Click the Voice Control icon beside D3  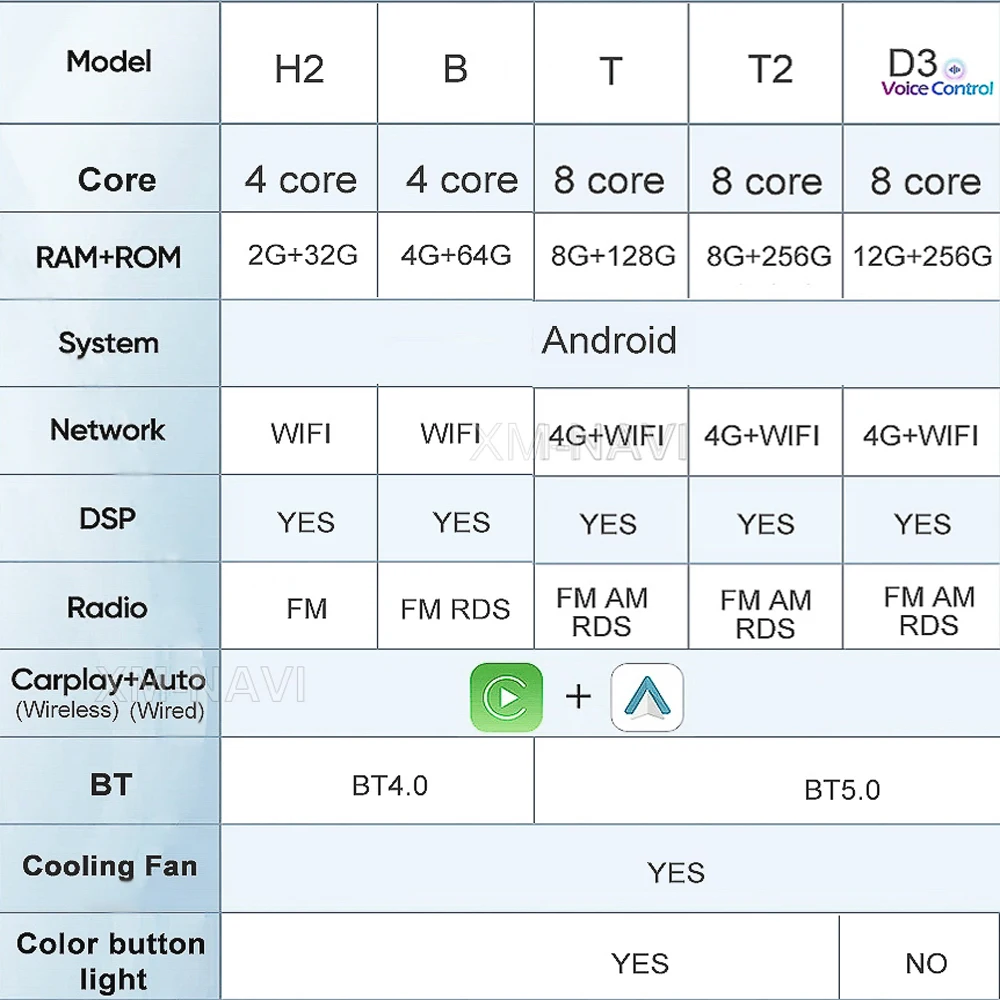pos(953,68)
